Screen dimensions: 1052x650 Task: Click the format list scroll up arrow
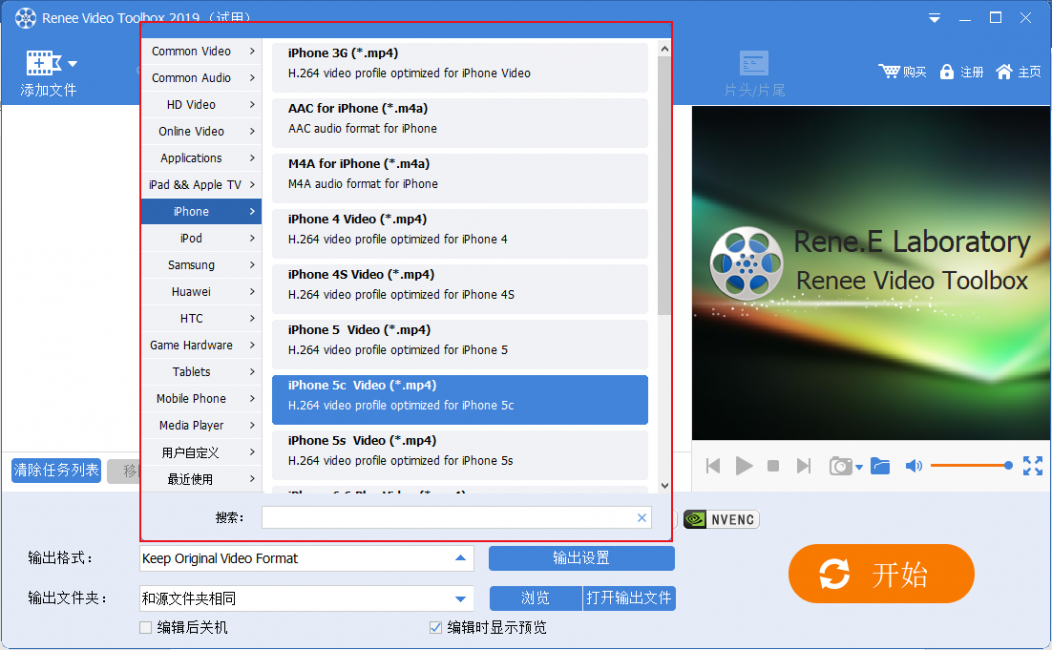tap(664, 49)
